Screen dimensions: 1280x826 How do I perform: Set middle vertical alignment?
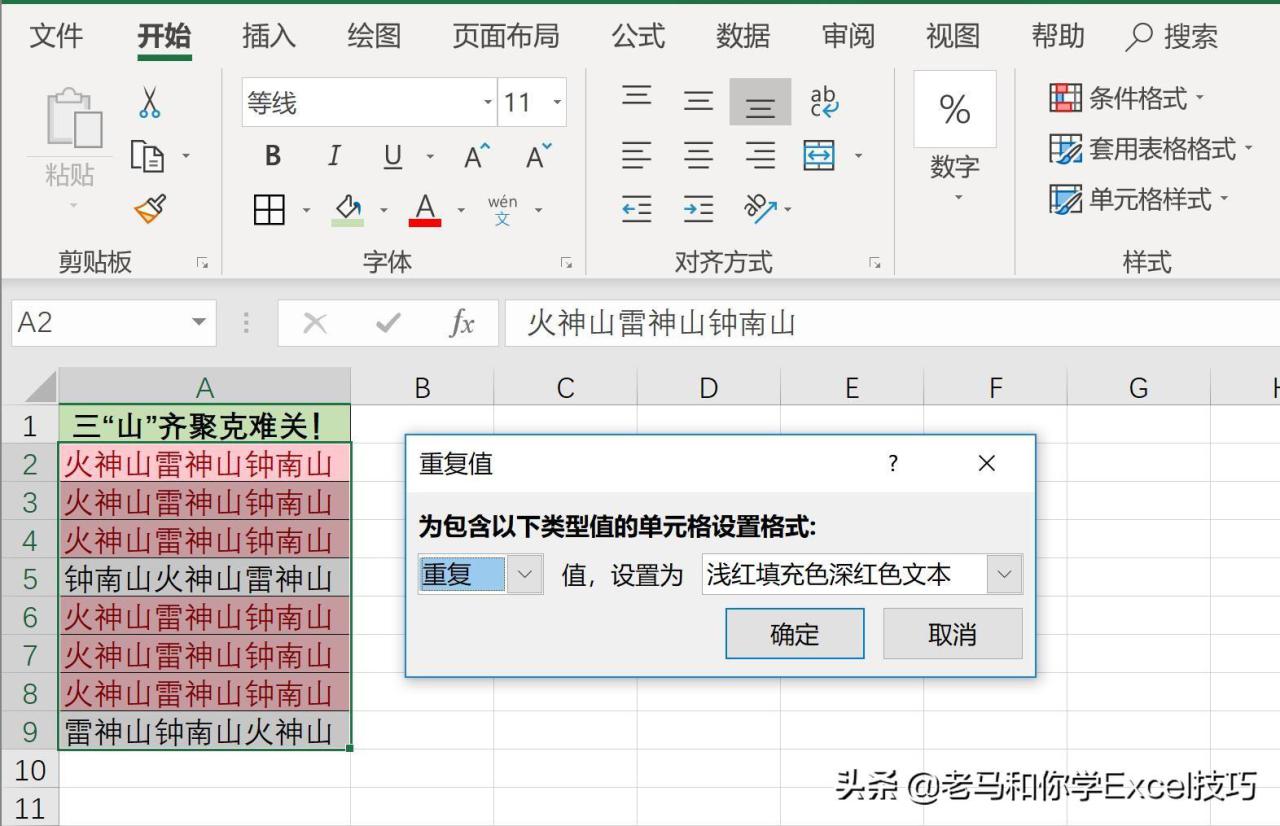pos(698,101)
